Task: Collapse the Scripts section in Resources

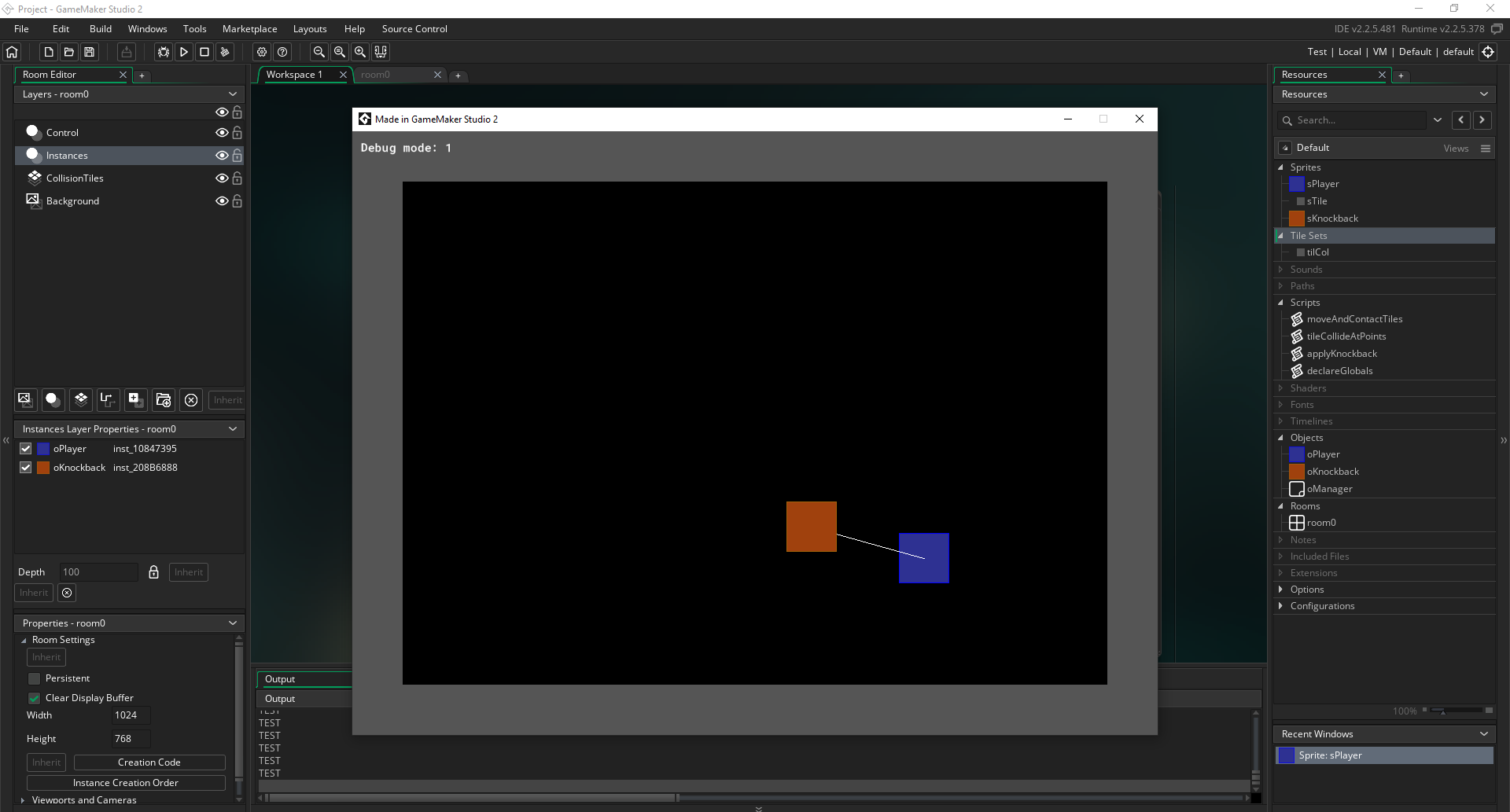Action: coord(1283,303)
